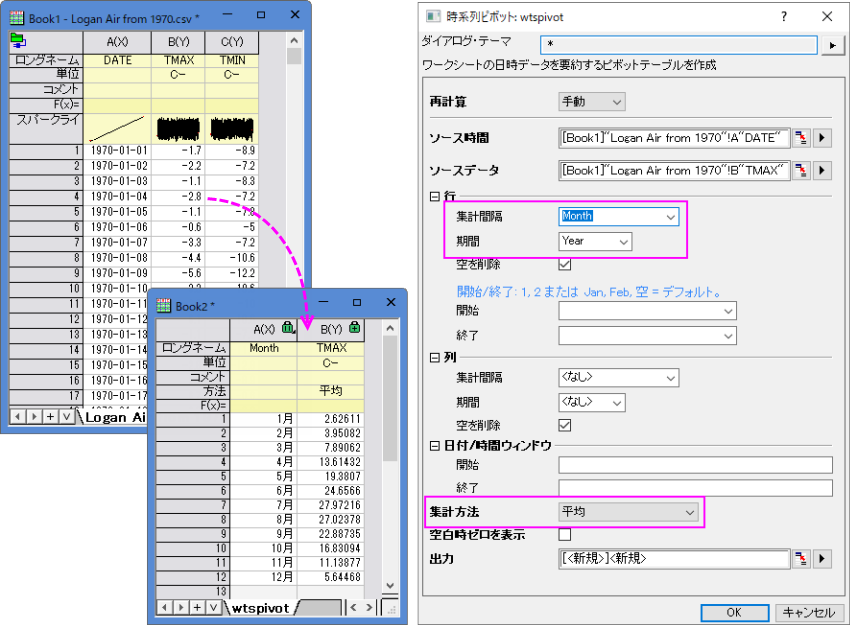Image resolution: width=850 pixels, height=625 pixels.
Task: Toggle 空を削除 checkbox under 行 section
Action: click(565, 264)
